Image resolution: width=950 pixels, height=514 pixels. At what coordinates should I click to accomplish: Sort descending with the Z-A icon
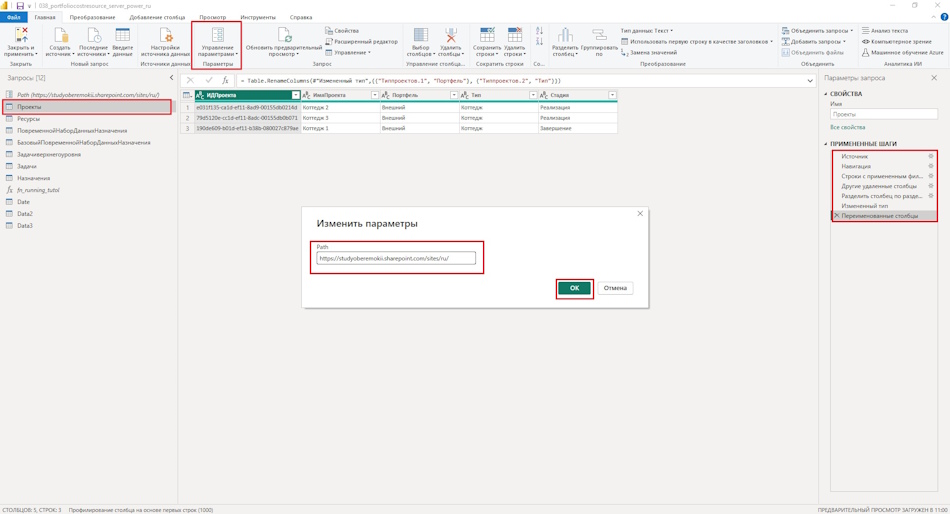tap(539, 41)
